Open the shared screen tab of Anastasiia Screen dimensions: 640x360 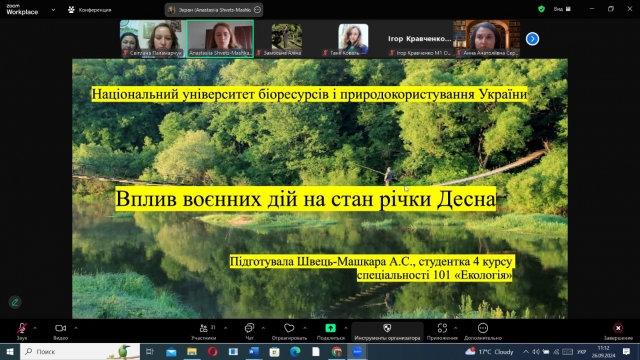coord(214,10)
